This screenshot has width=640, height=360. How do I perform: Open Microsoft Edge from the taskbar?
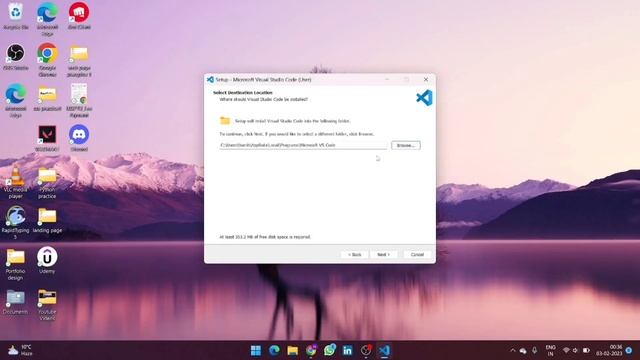point(274,350)
